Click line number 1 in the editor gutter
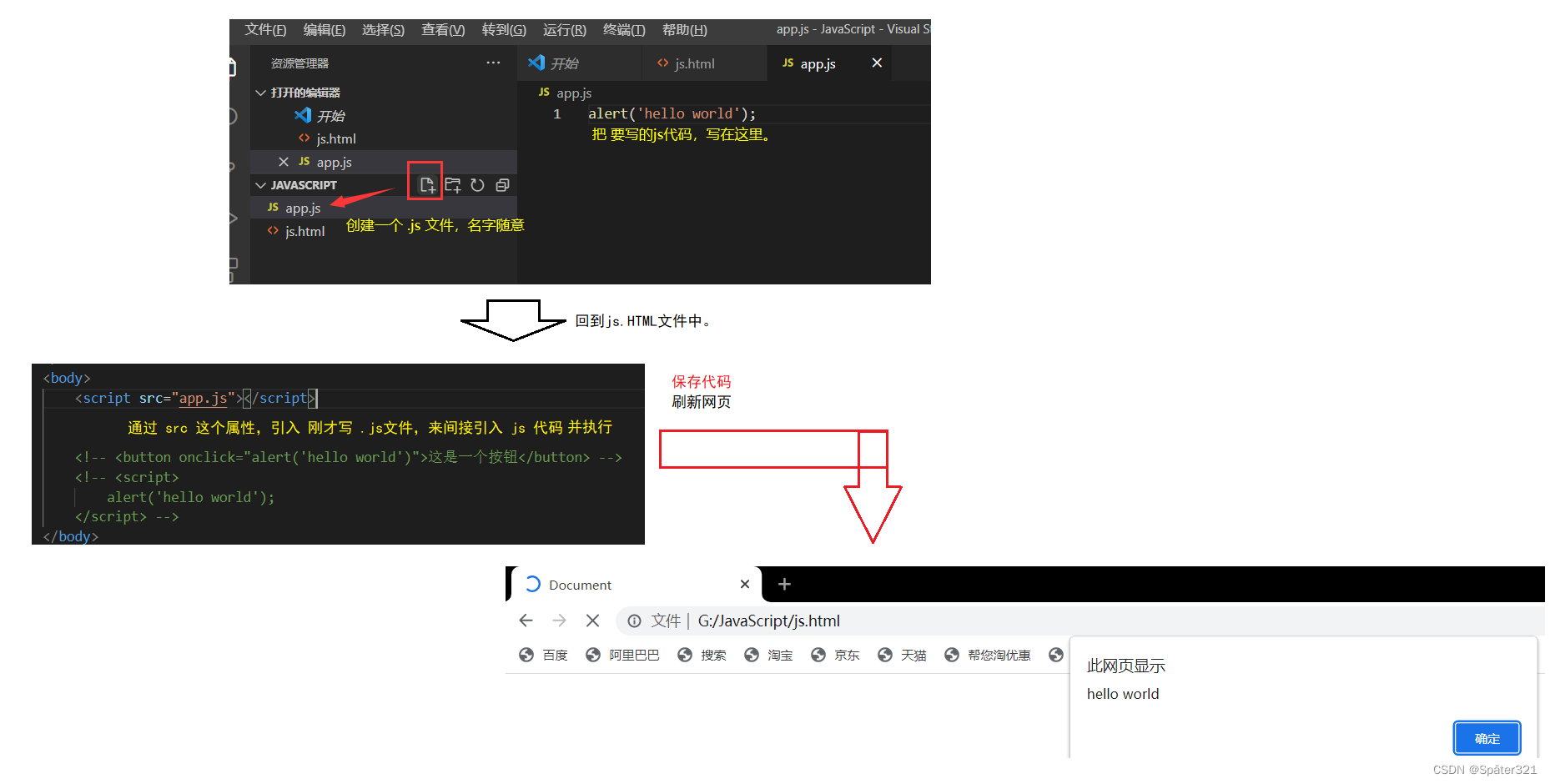 click(556, 113)
